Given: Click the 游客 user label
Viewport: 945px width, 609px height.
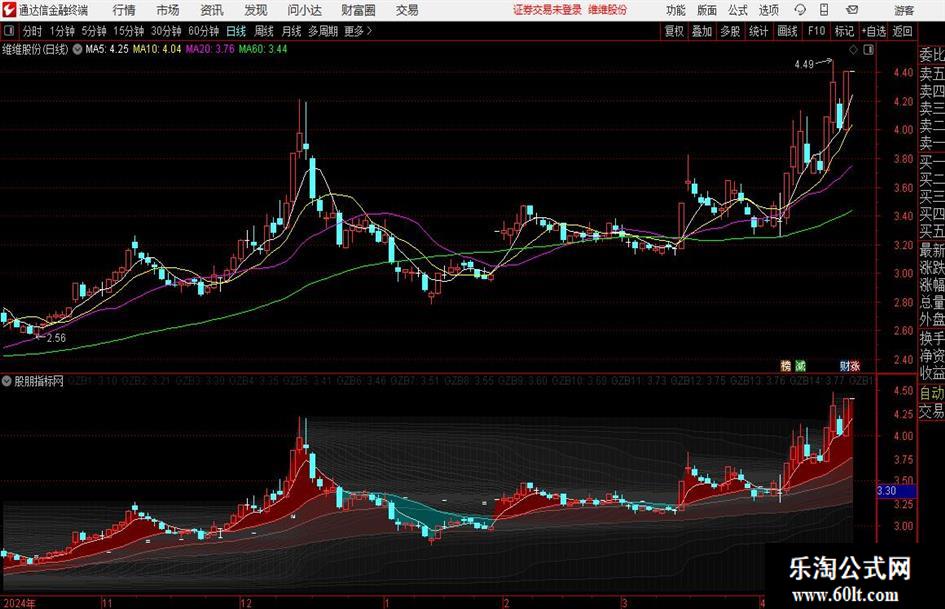Looking at the screenshot, I should [x=904, y=10].
